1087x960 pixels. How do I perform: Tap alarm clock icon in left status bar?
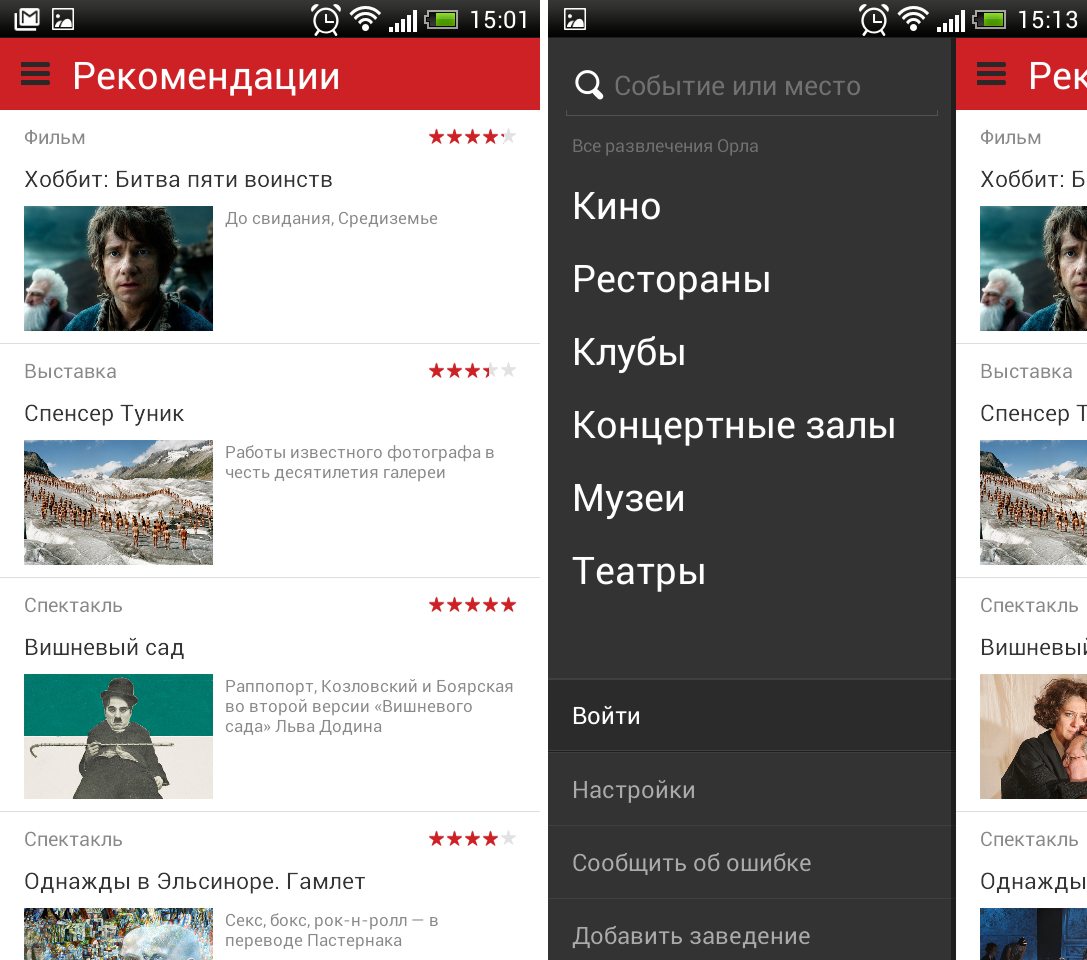[x=325, y=19]
